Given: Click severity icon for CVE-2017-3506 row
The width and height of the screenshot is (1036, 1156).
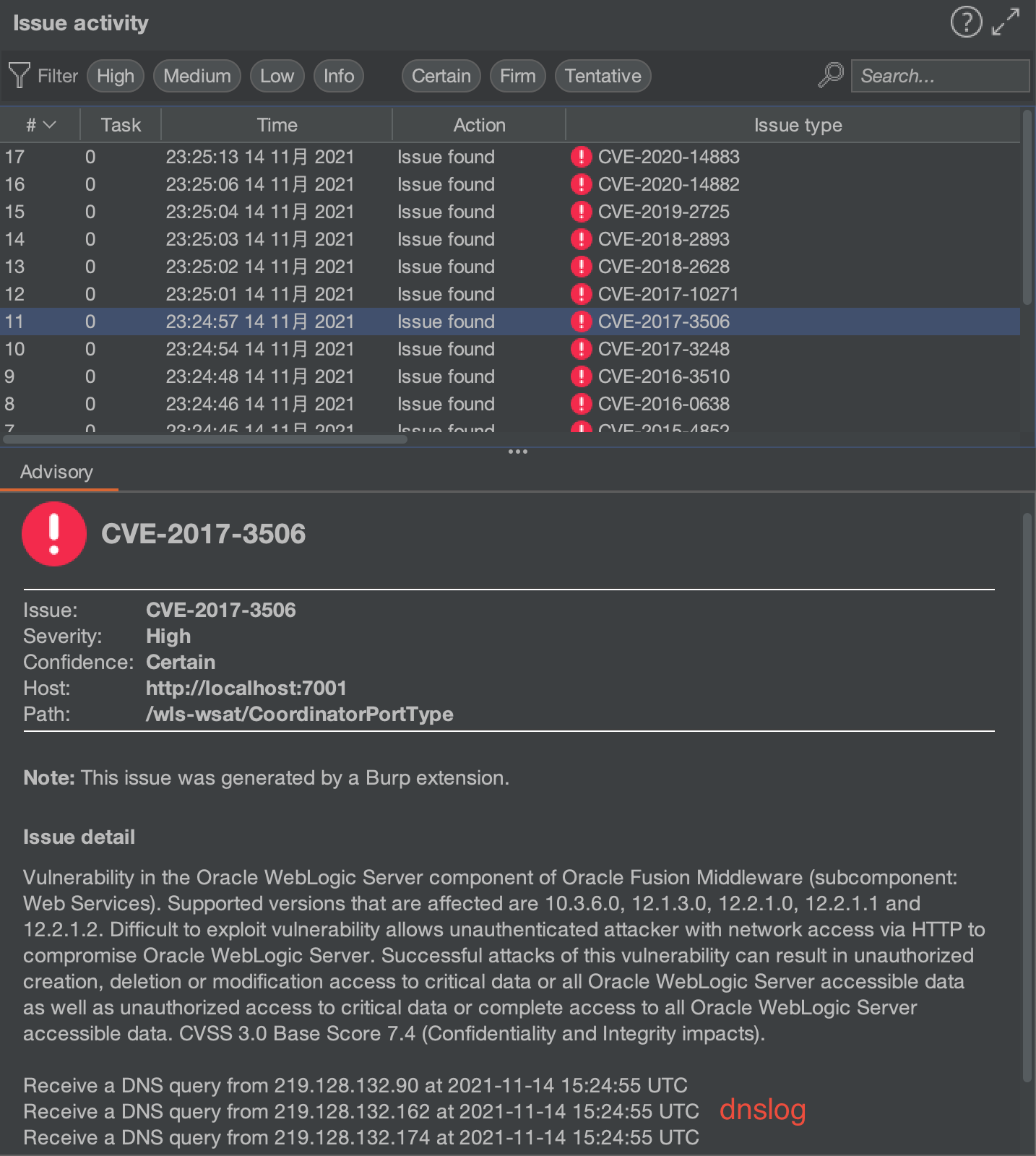Looking at the screenshot, I should tap(581, 322).
